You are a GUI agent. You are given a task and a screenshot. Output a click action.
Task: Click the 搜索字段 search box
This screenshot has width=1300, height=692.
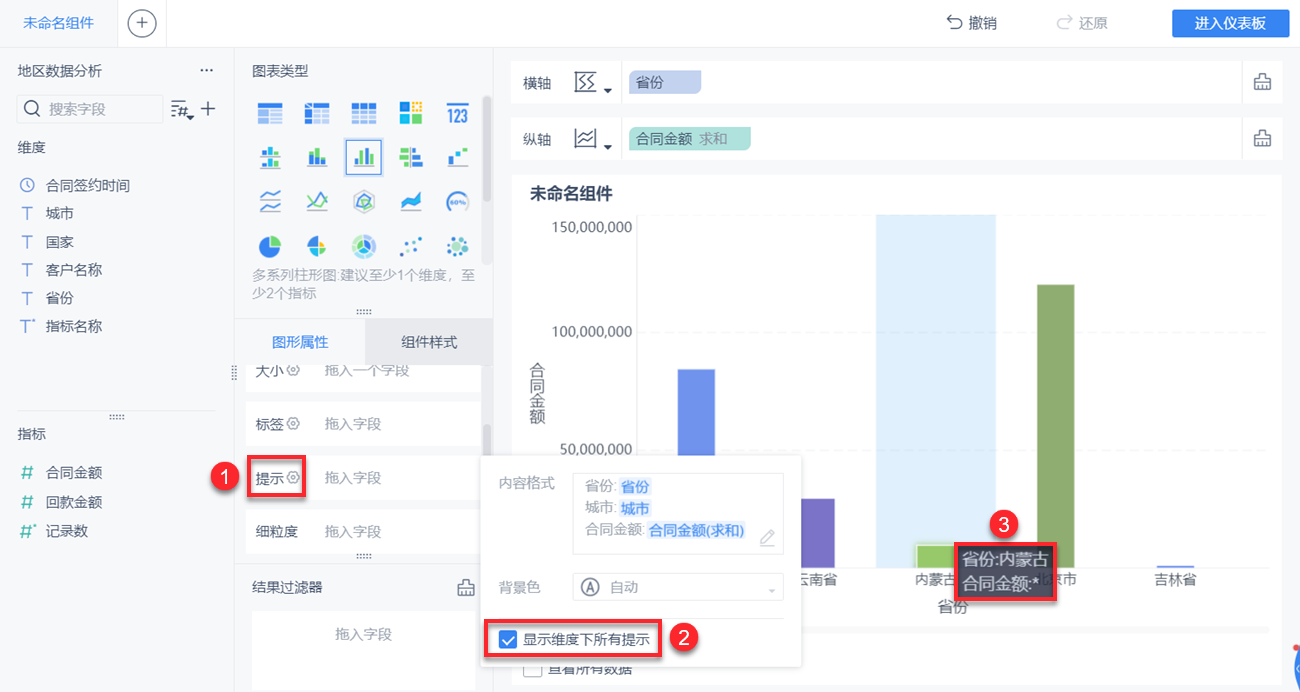(x=90, y=109)
